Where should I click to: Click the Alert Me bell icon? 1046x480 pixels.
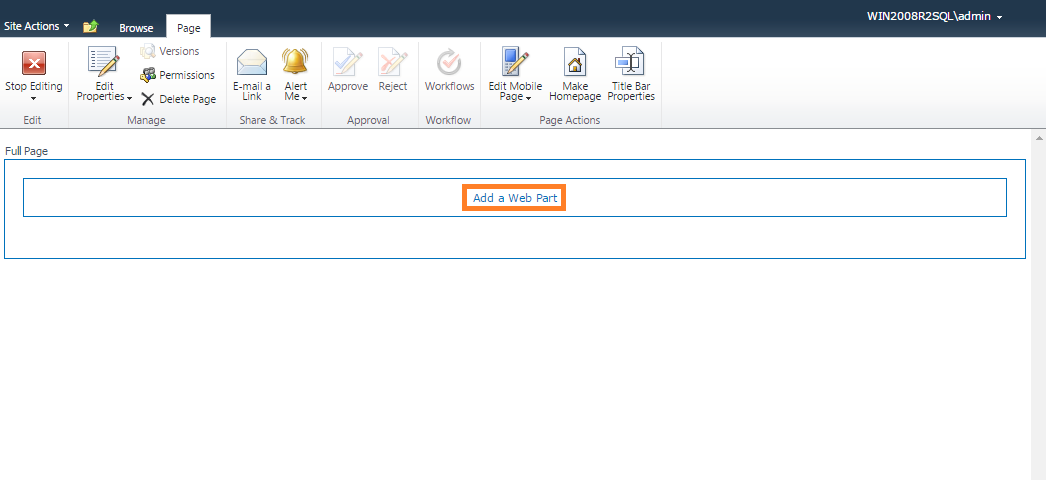pos(295,61)
